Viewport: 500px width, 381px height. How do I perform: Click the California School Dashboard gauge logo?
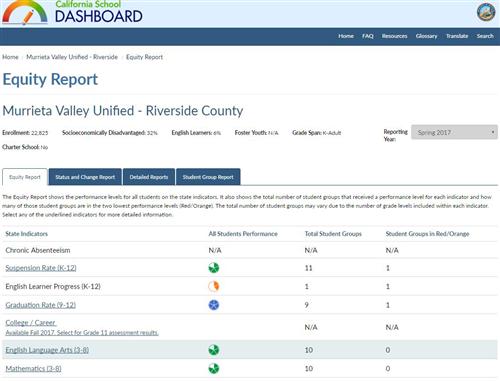click(x=25, y=12)
